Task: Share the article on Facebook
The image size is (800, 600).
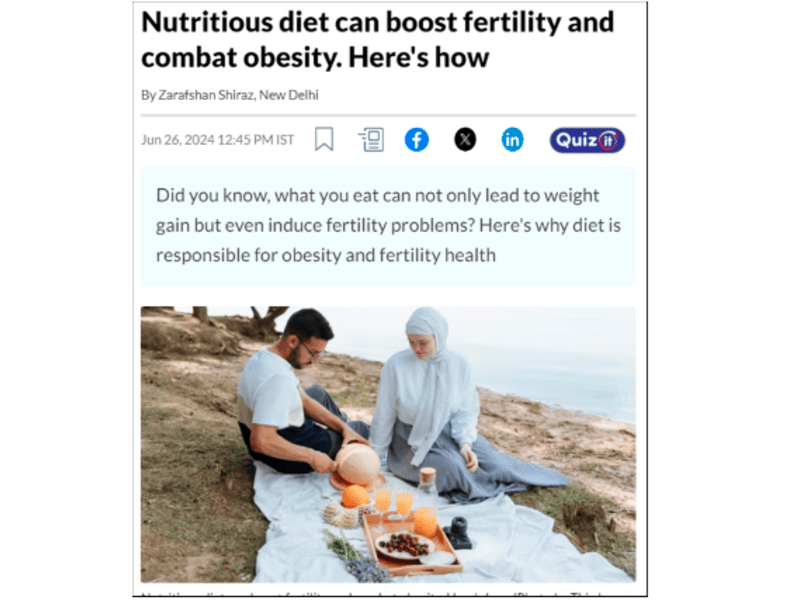Action: pos(417,140)
